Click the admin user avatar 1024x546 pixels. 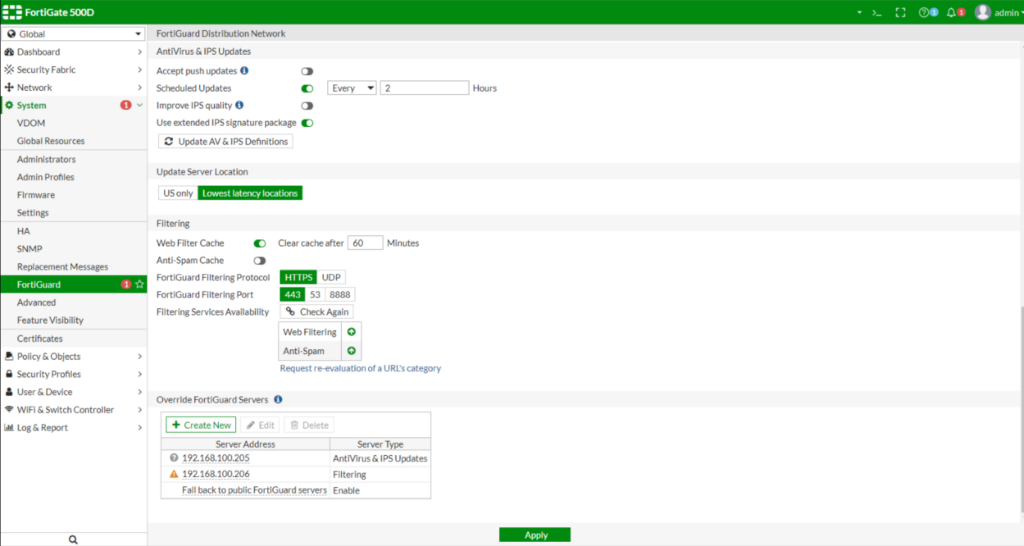983,12
